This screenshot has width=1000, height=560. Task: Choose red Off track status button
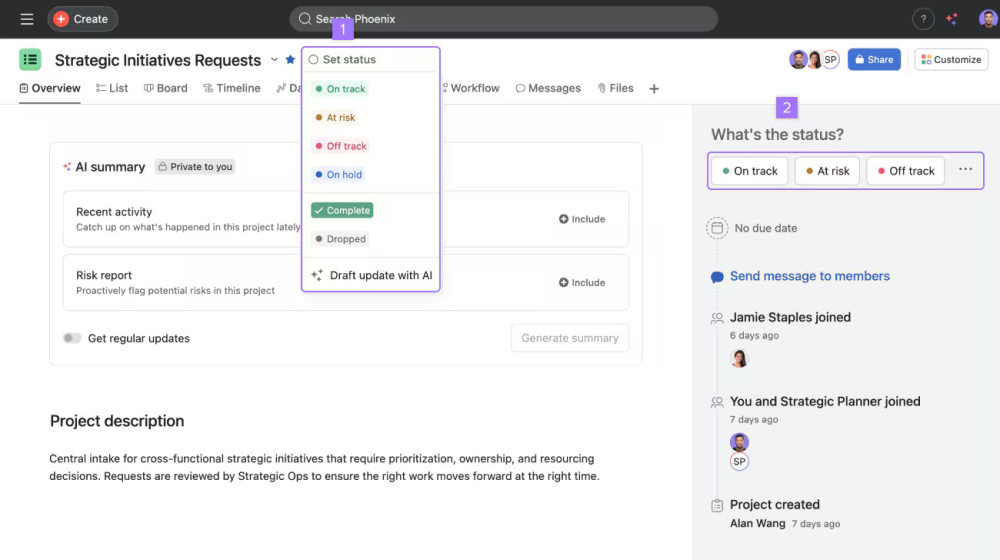click(x=905, y=171)
